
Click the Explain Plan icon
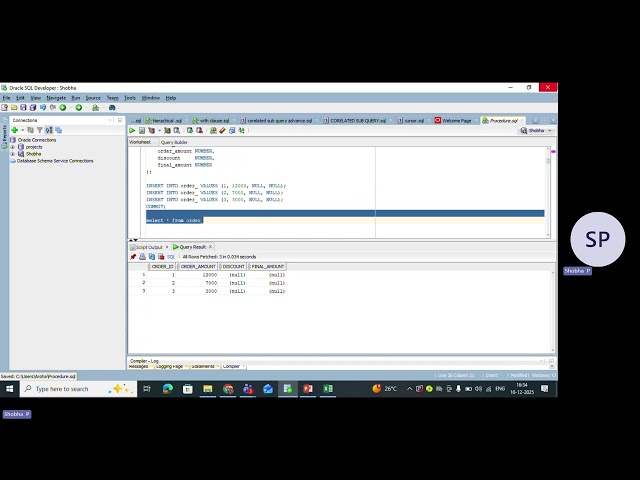tap(151, 131)
